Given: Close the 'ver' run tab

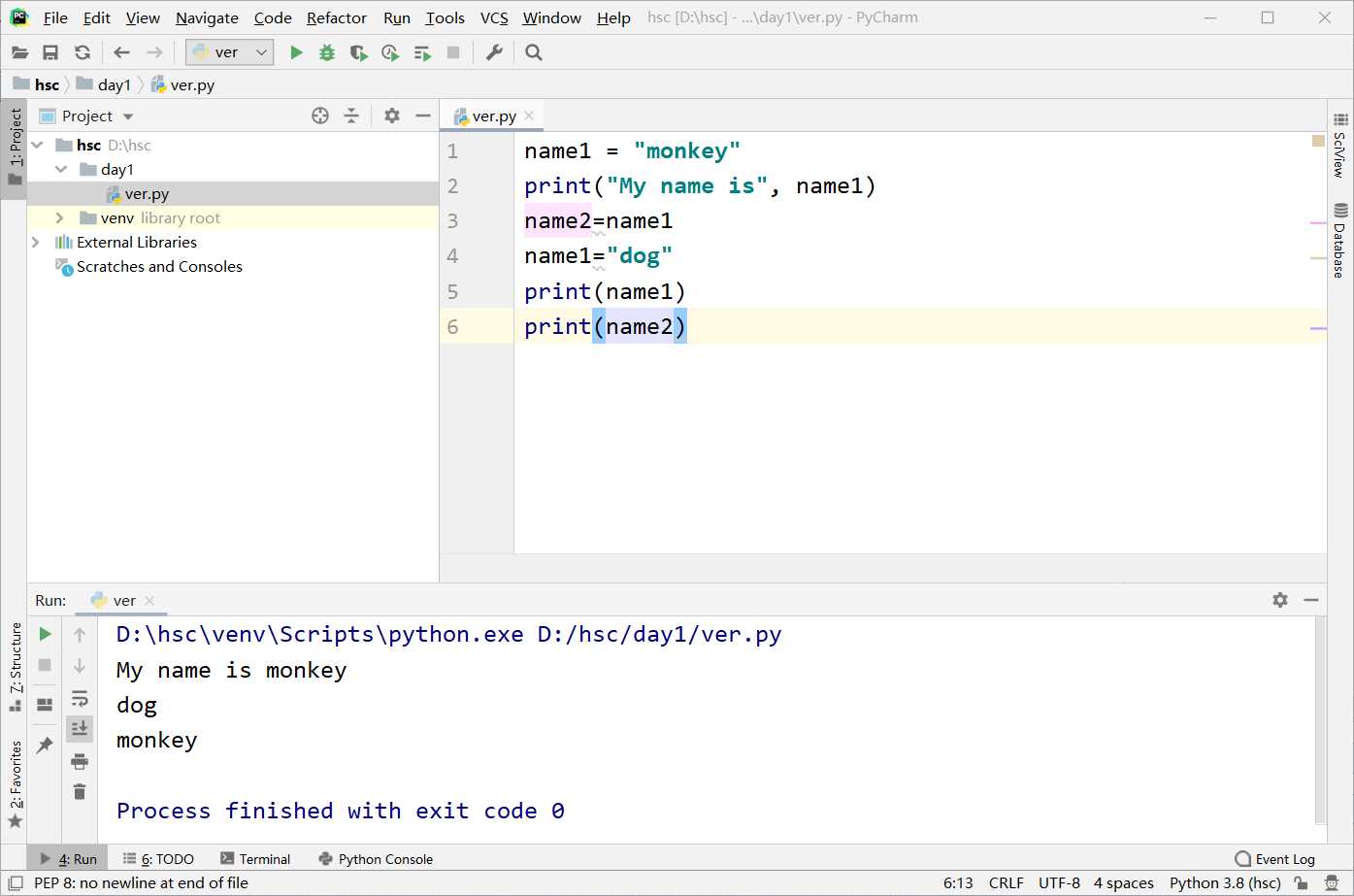Looking at the screenshot, I should 149,601.
